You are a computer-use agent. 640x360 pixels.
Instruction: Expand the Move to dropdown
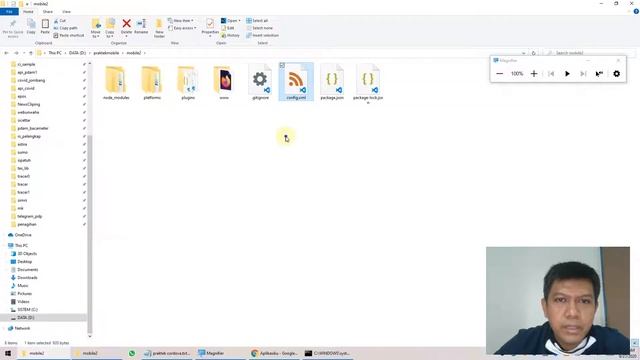pos(96,34)
